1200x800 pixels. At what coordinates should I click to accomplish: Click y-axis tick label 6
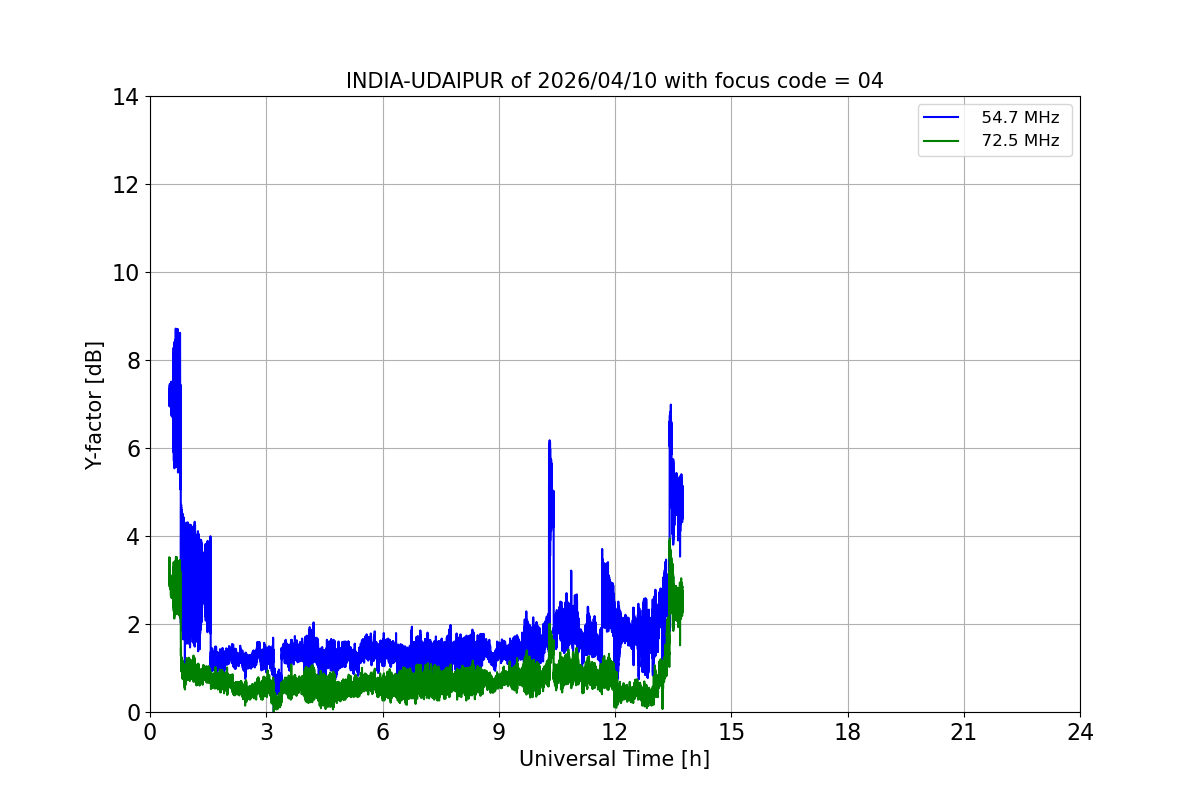(x=131, y=448)
